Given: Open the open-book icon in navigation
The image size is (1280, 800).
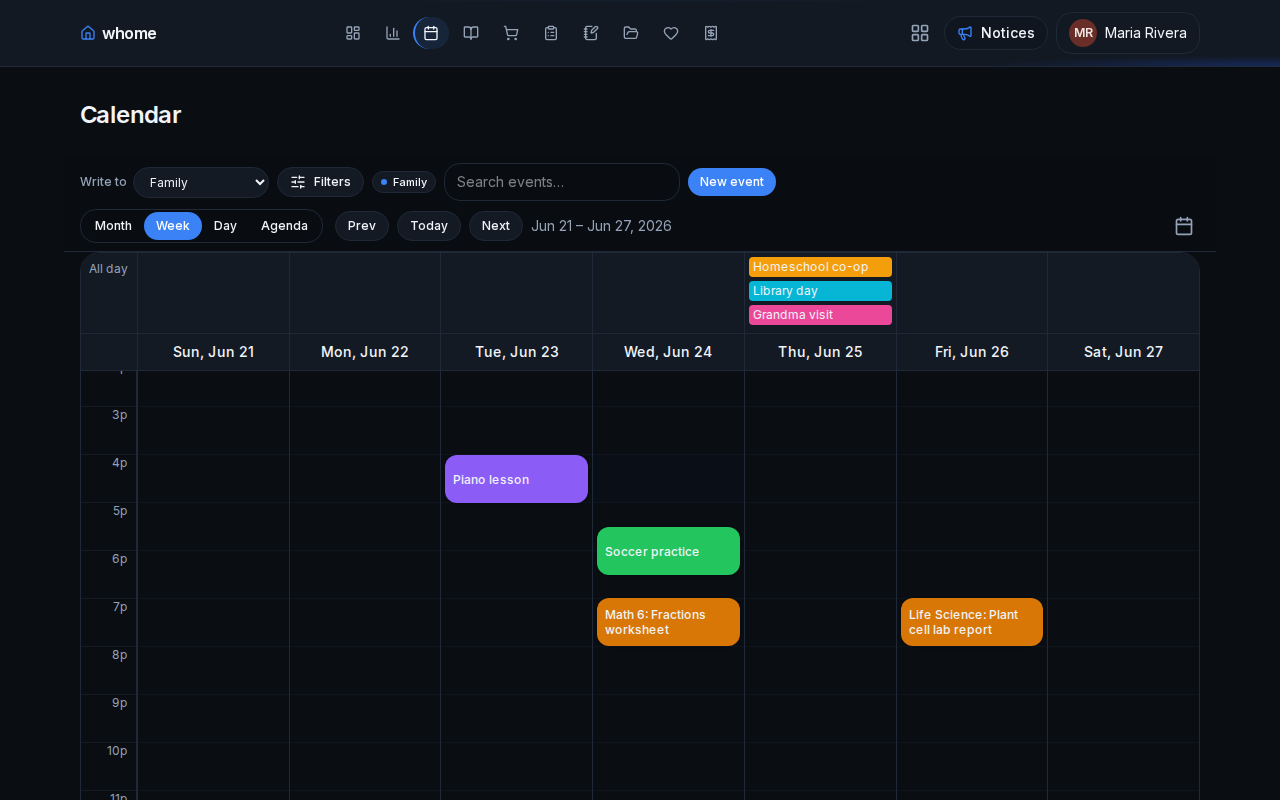Looking at the screenshot, I should [471, 33].
